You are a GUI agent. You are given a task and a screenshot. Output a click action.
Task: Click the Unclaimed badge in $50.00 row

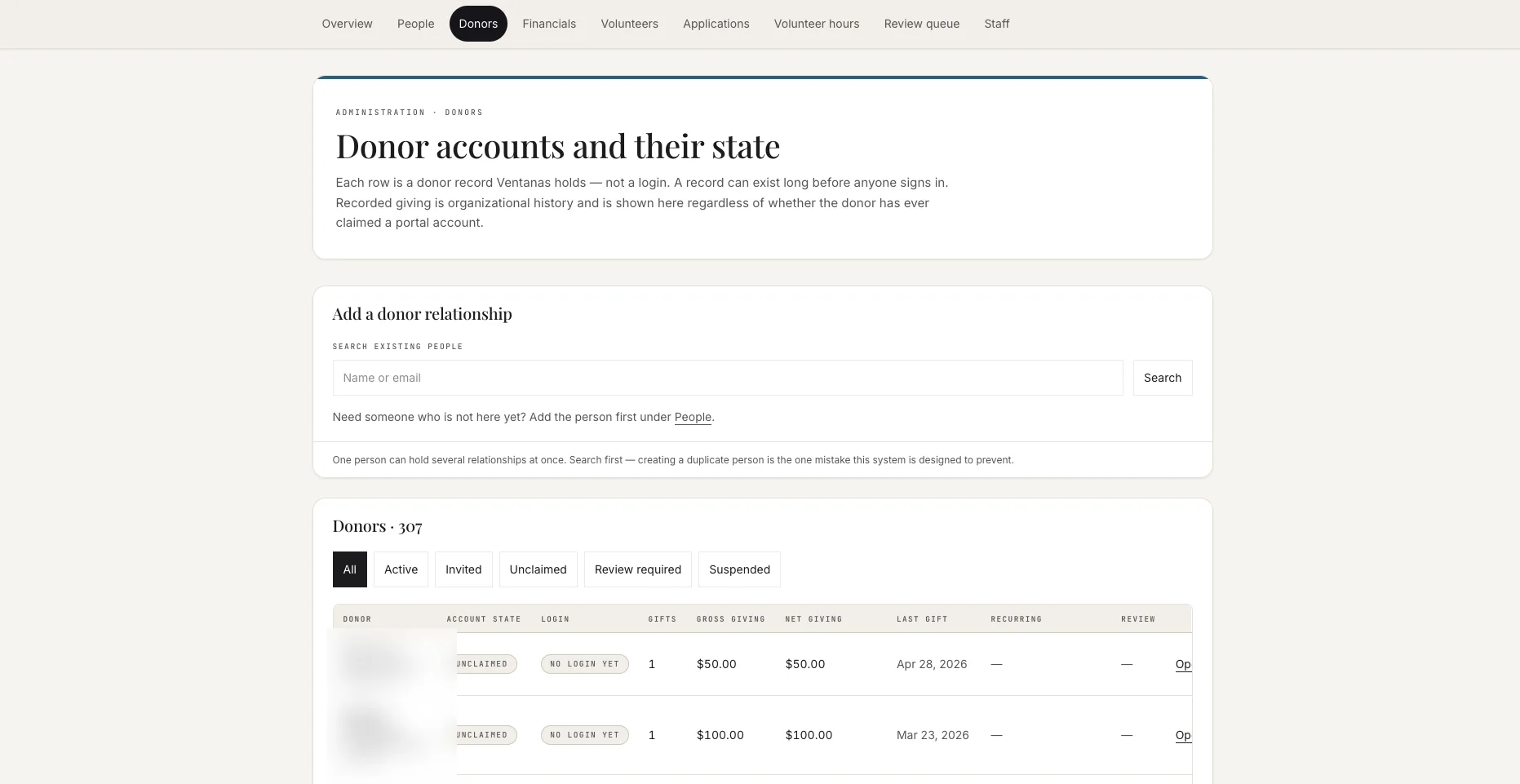tap(485, 664)
